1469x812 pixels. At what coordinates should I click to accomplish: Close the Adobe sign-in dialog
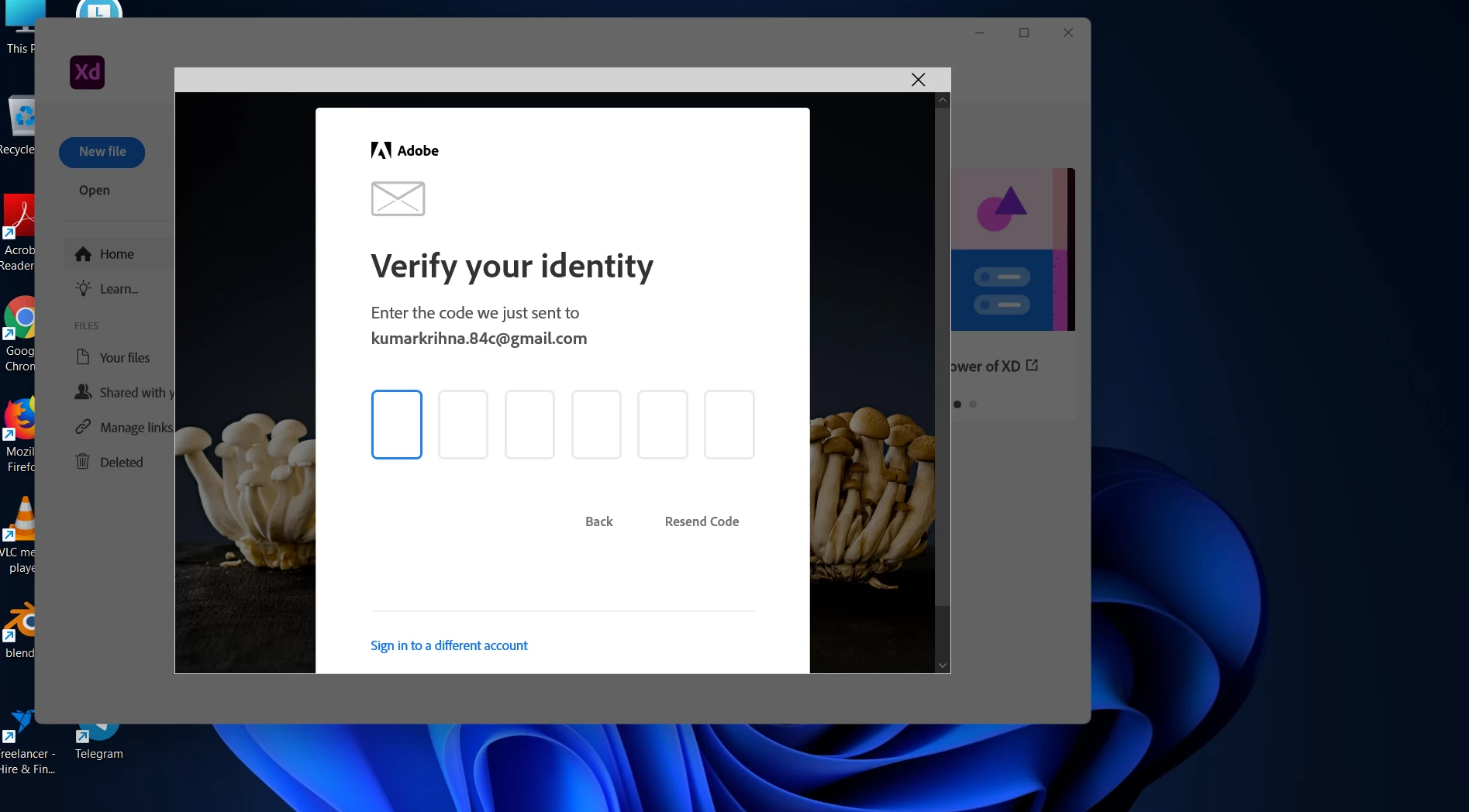918,80
